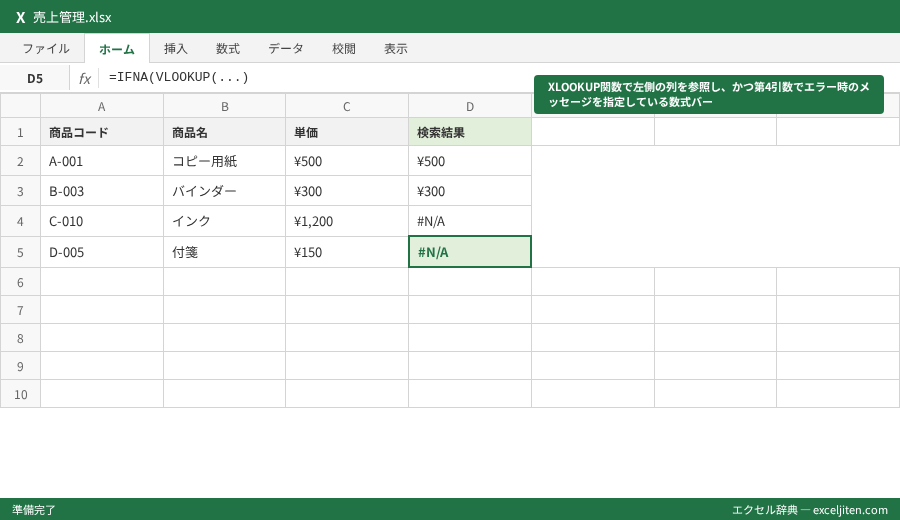The height and width of the screenshot is (520, 900).
Task: Switch to the ホーム tab
Action: tap(117, 49)
